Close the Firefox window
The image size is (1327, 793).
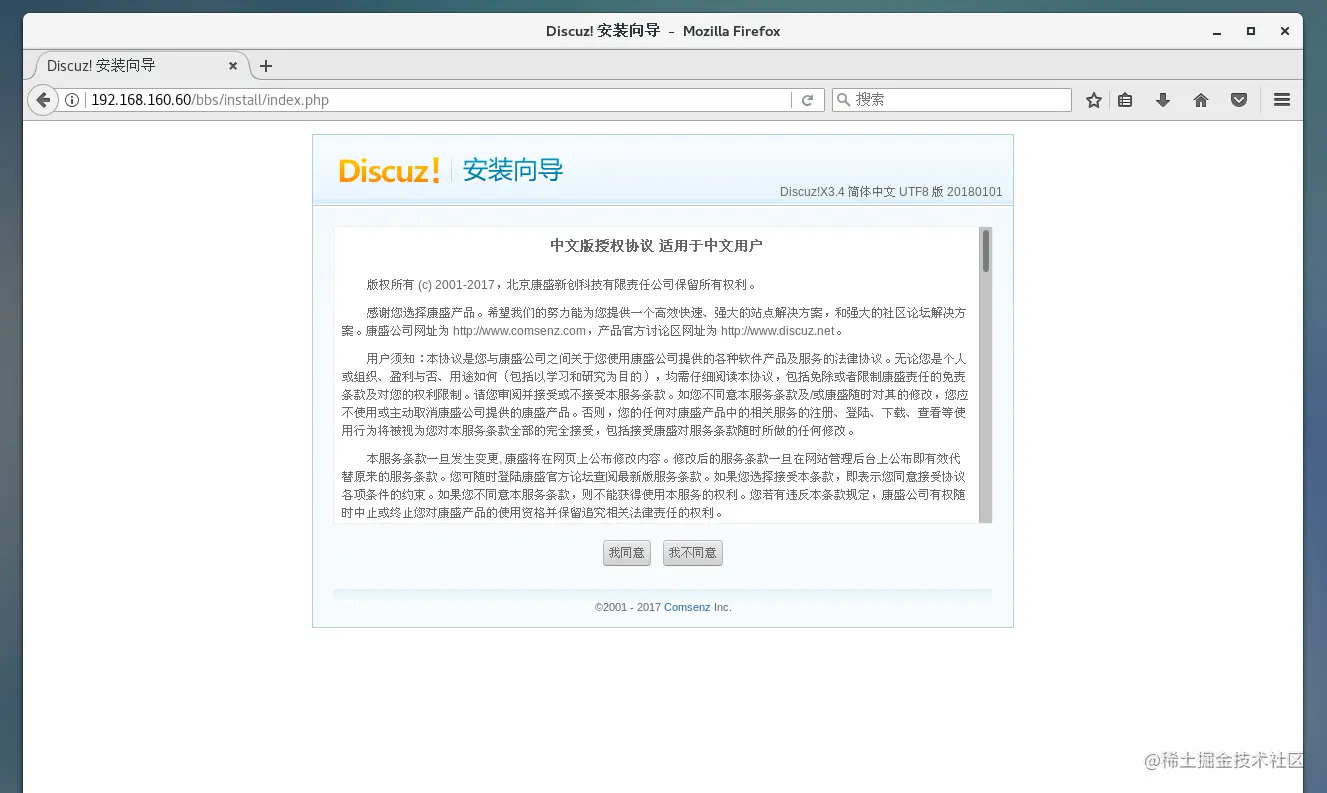[1285, 31]
